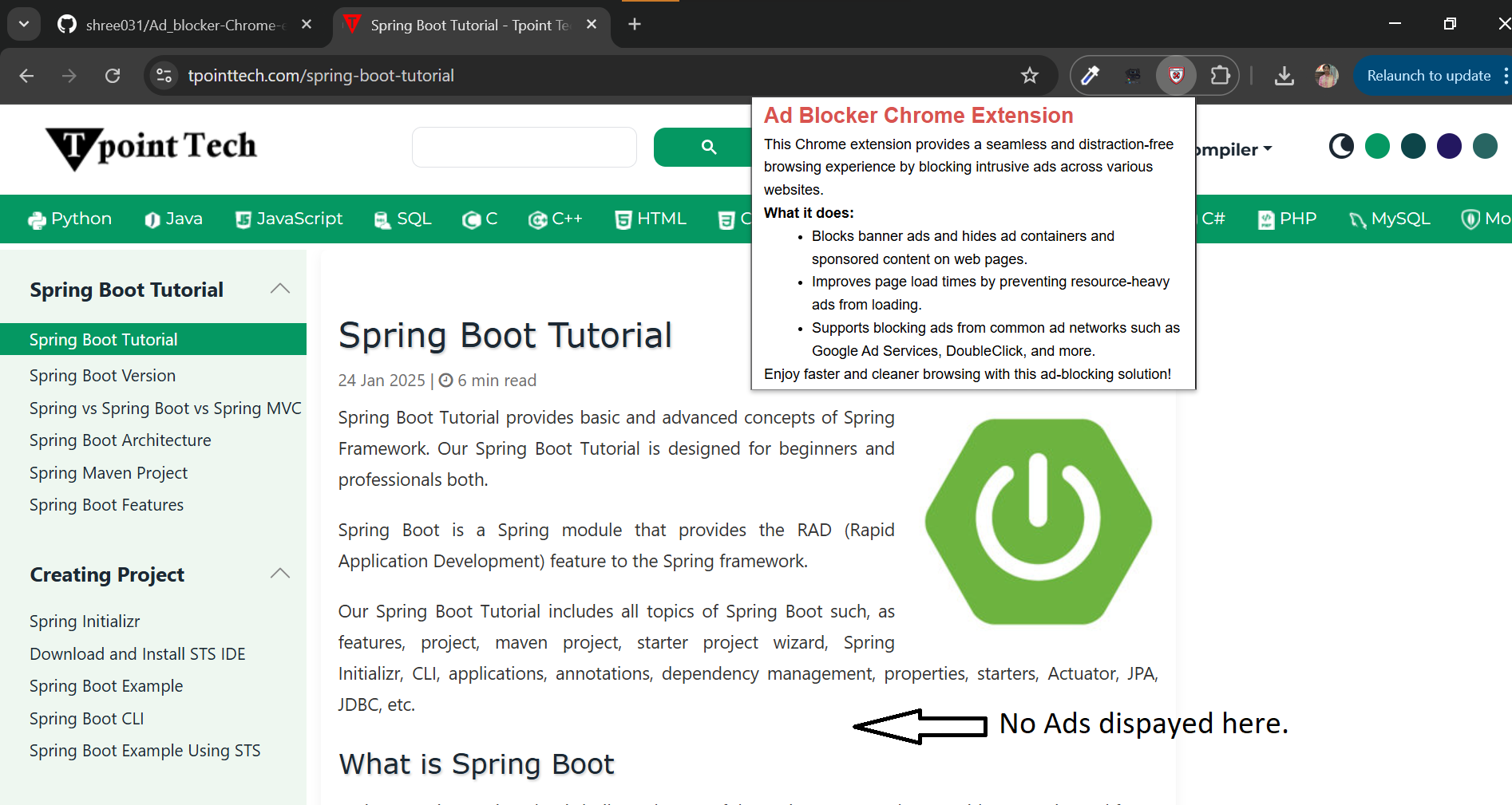
Task: Open Spring vs Spring Boot vs Spring MVC
Action: (165, 408)
